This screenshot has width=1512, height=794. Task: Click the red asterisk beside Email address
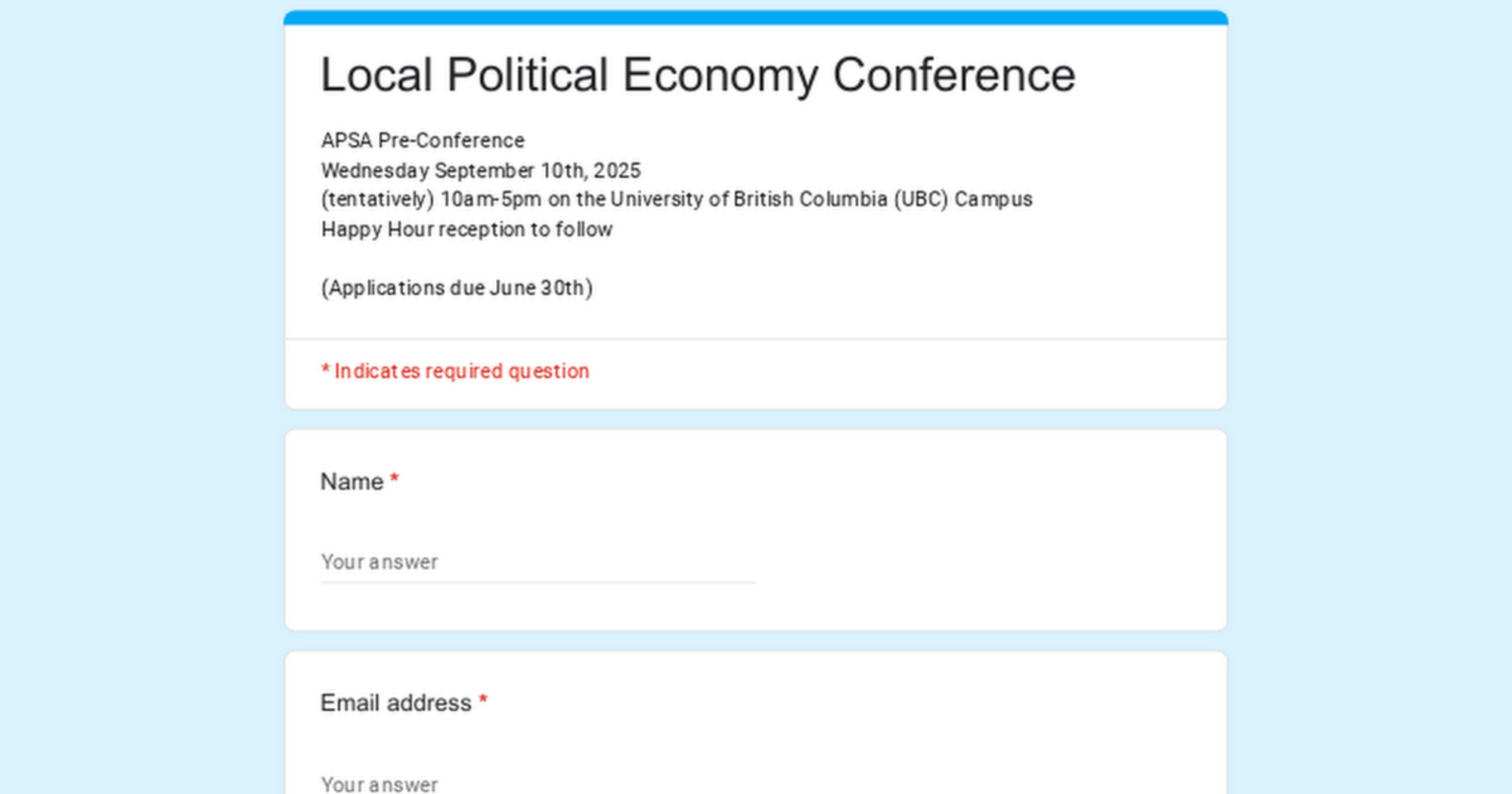(x=483, y=701)
